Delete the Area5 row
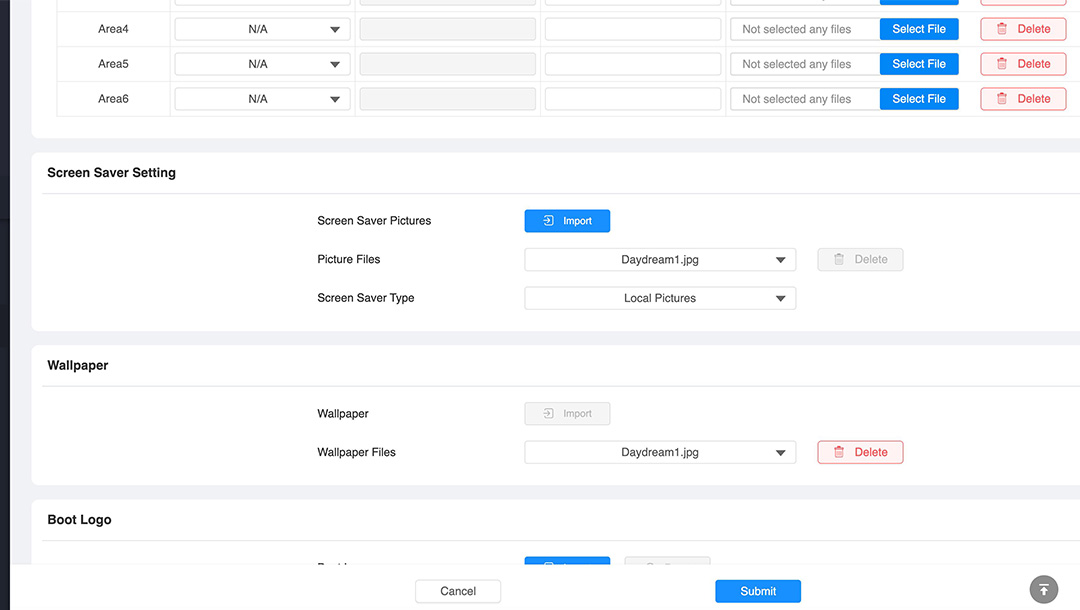 point(1023,64)
